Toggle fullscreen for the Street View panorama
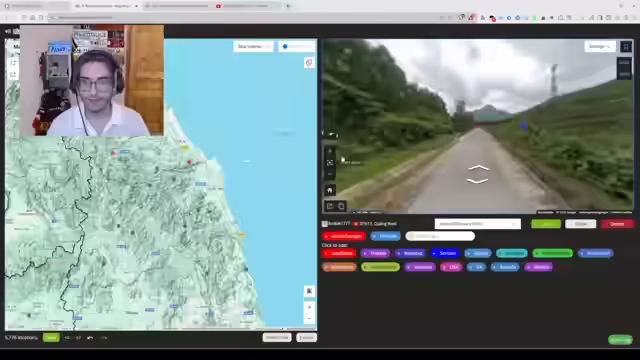The height and width of the screenshot is (360, 640). 626,47
